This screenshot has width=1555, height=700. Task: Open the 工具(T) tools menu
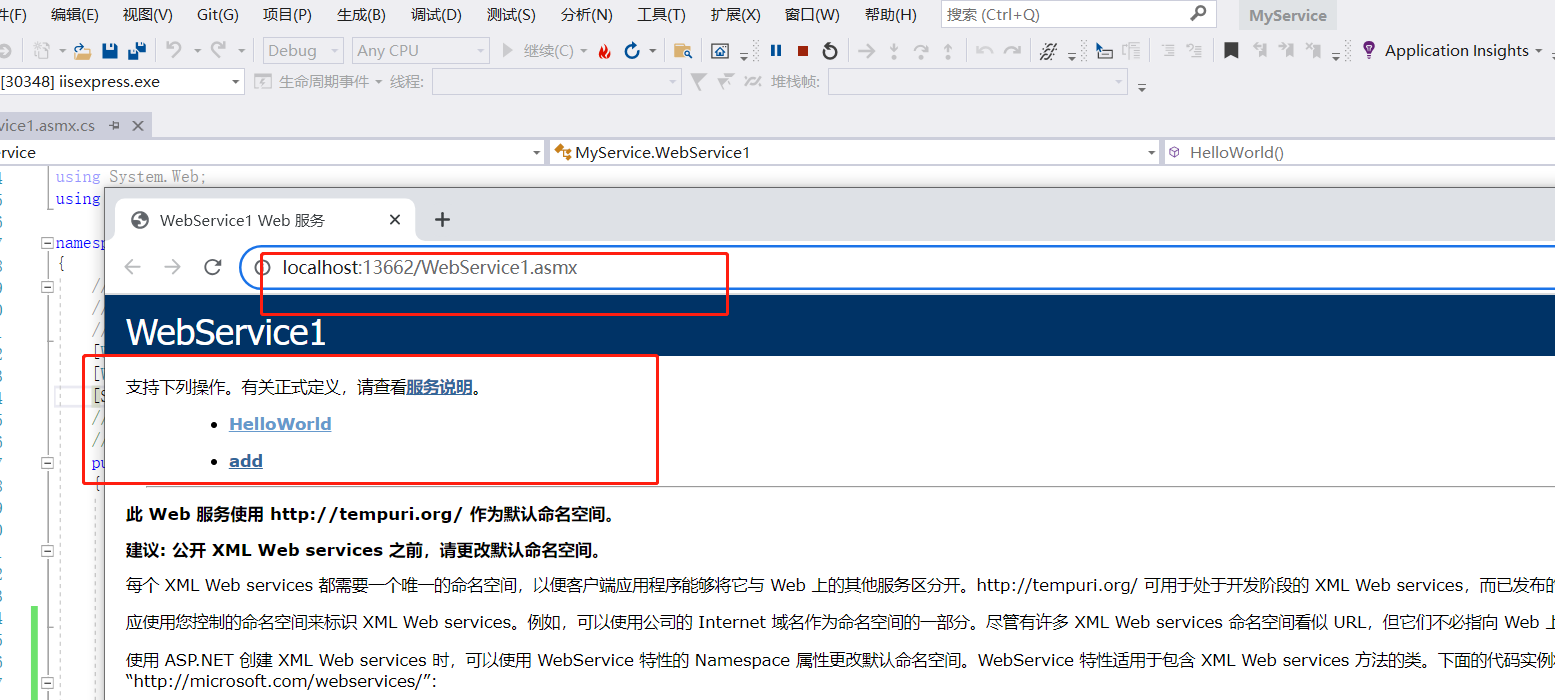point(662,15)
